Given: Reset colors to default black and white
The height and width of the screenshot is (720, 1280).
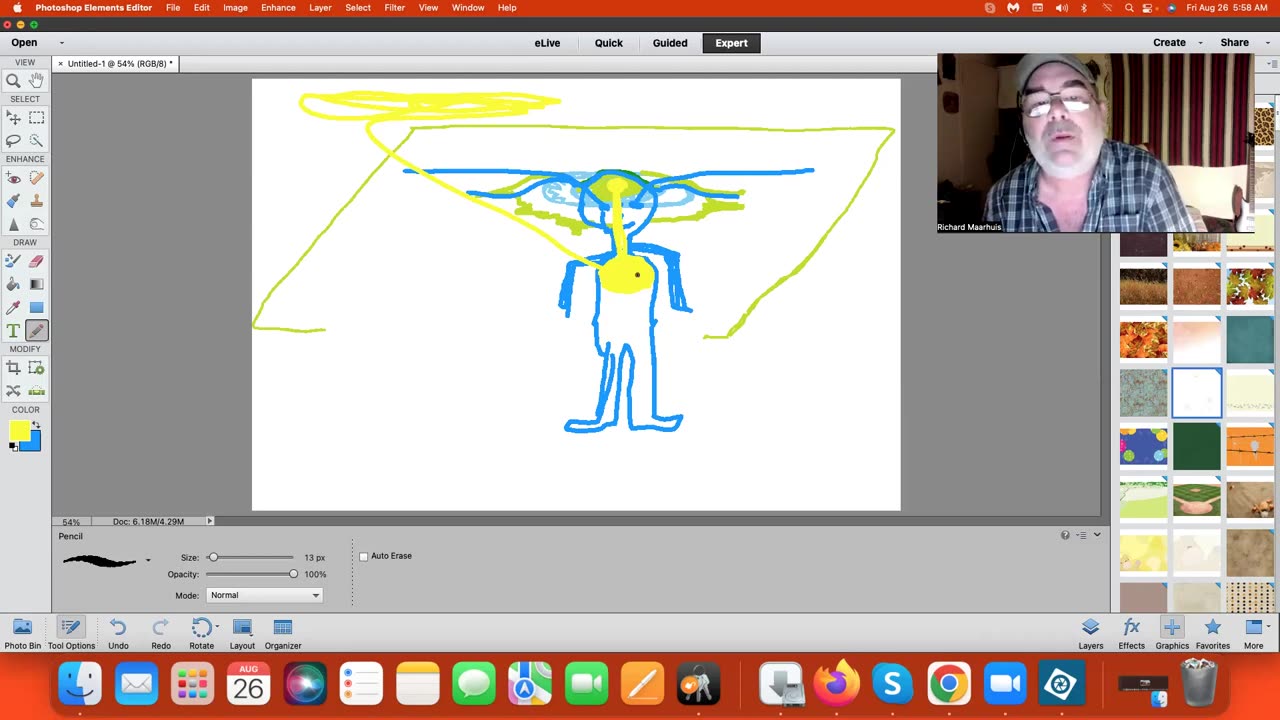Looking at the screenshot, I should click(13, 447).
